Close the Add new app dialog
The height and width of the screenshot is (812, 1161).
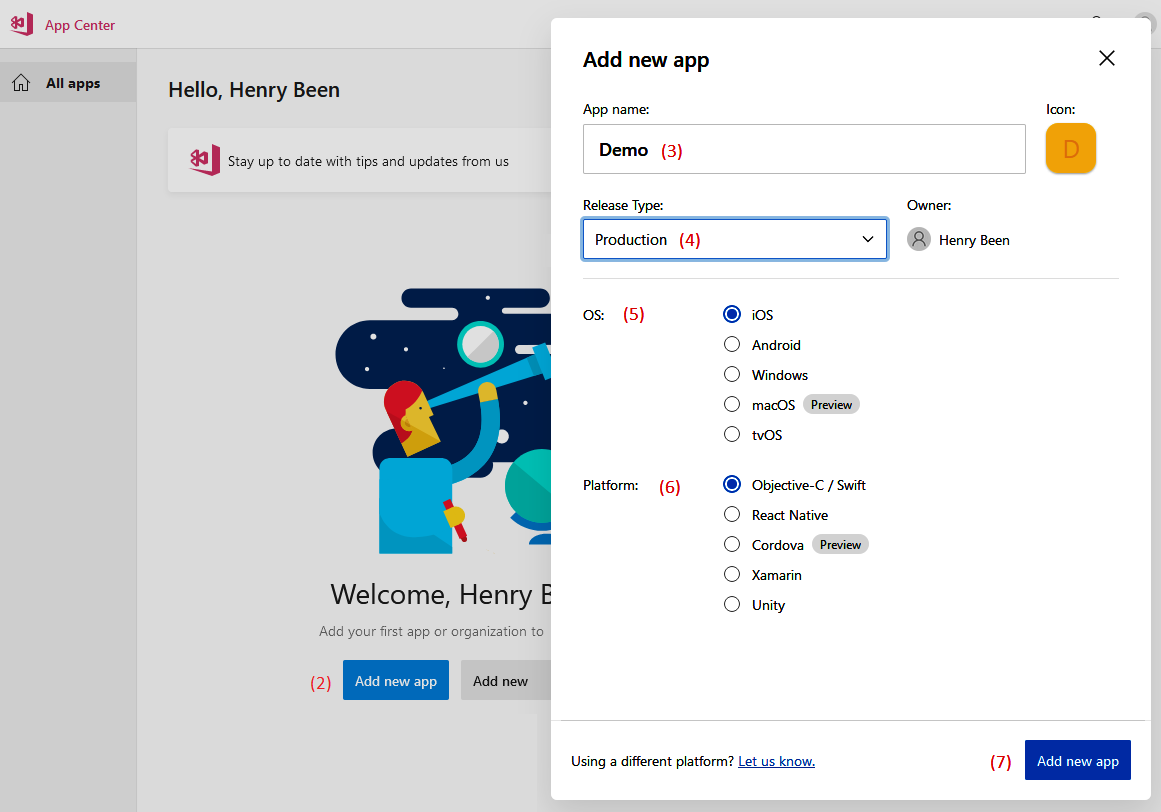tap(1106, 58)
